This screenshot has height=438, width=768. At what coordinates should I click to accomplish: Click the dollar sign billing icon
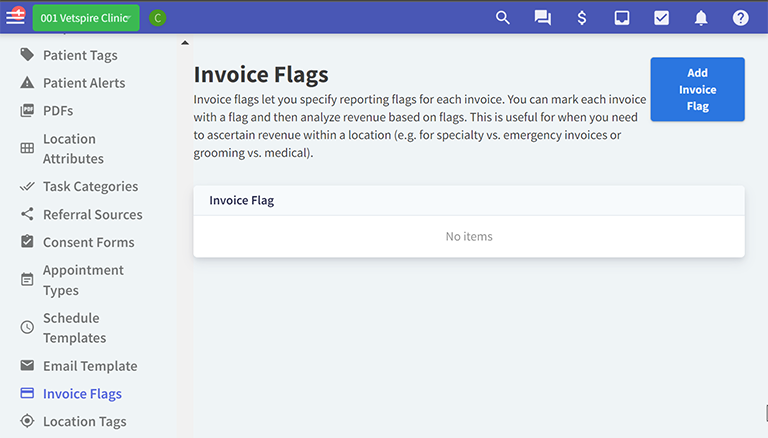[x=582, y=17]
